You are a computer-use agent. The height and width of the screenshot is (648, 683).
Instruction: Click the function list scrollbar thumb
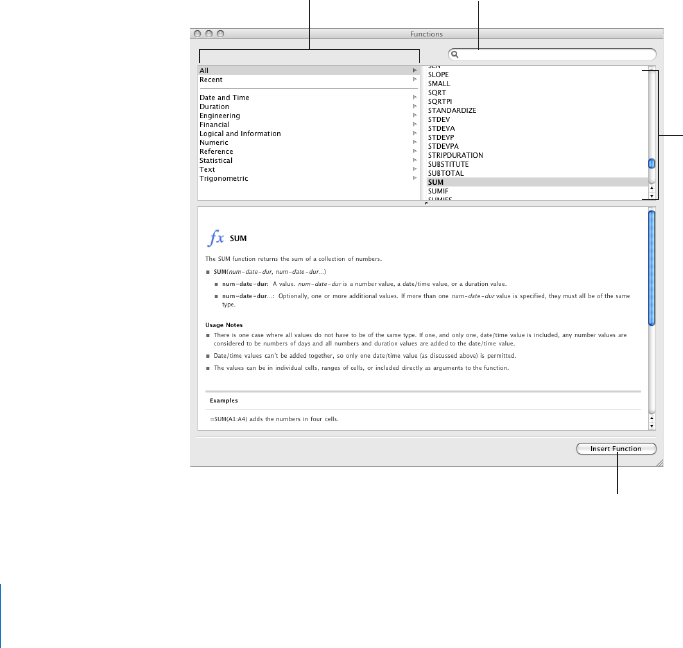coord(652,164)
